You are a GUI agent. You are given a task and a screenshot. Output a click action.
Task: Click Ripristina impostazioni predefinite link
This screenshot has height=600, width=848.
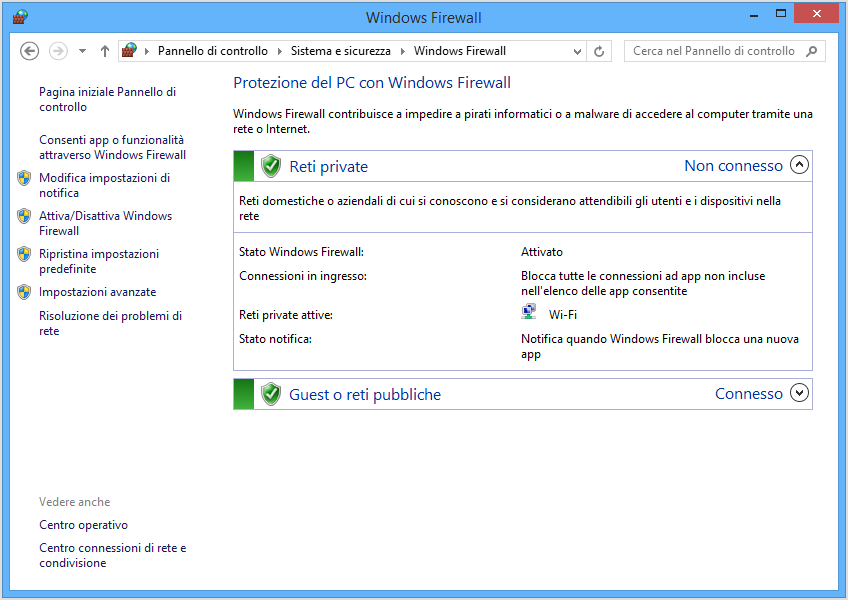pyautogui.click(x=99, y=261)
